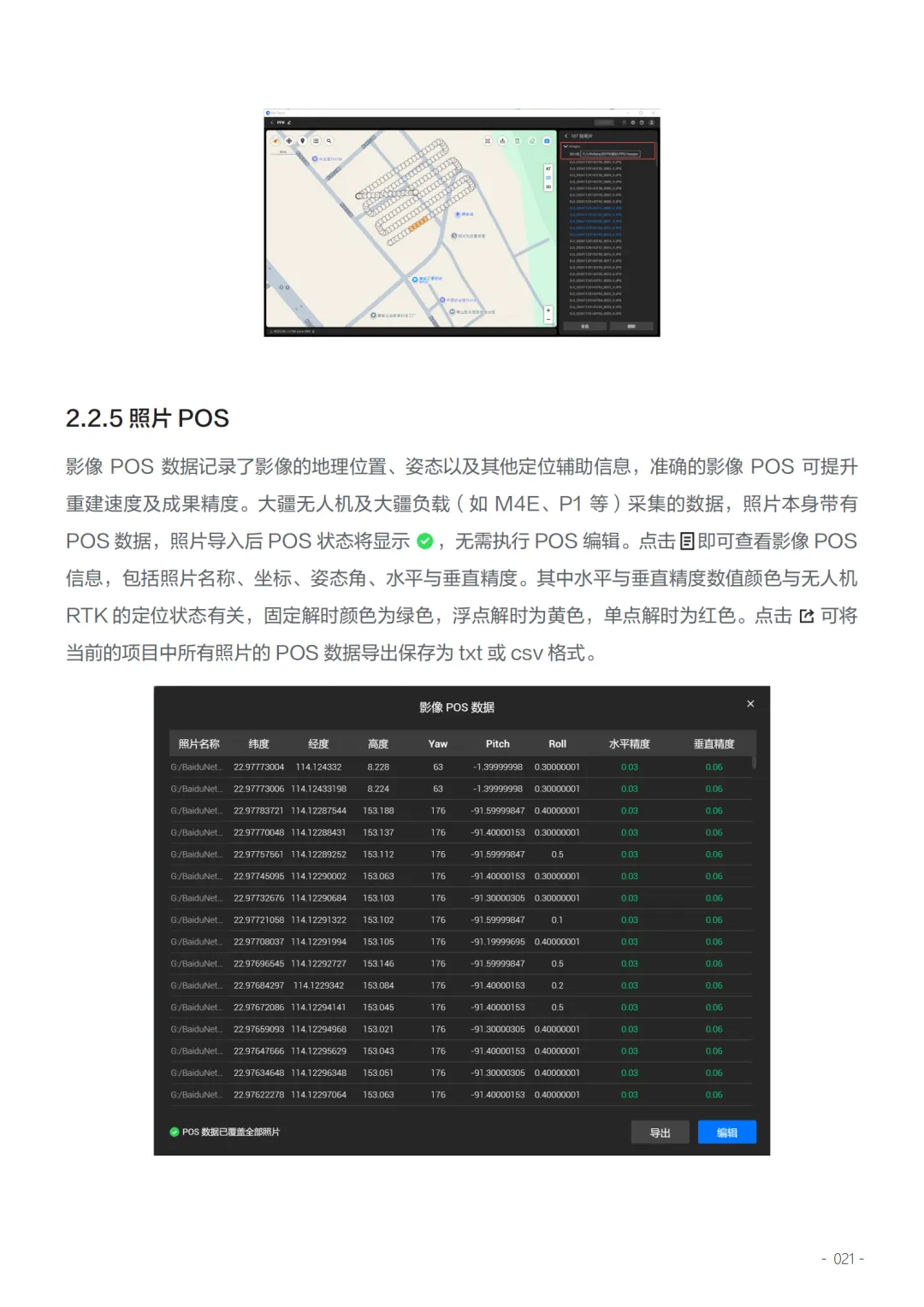Click the images folder path field

[x=610, y=154]
